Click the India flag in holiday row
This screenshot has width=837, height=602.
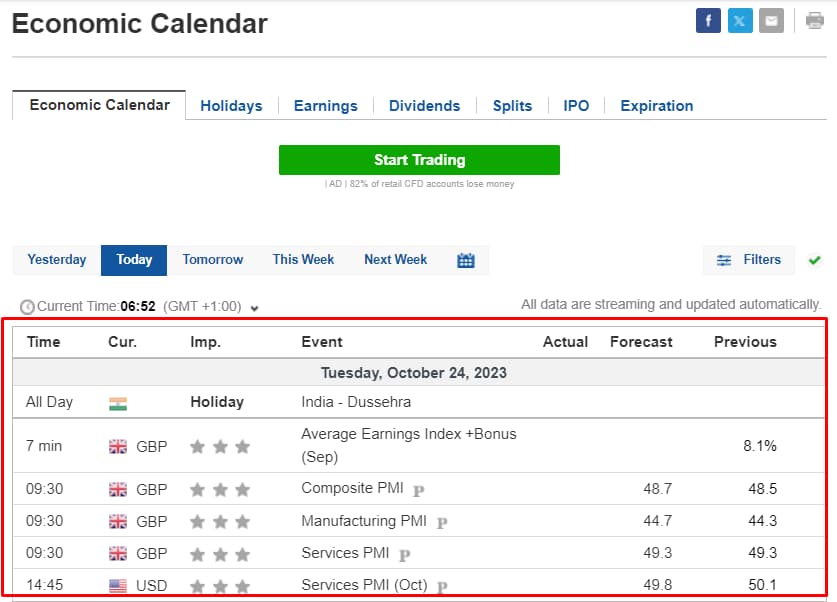pos(118,404)
